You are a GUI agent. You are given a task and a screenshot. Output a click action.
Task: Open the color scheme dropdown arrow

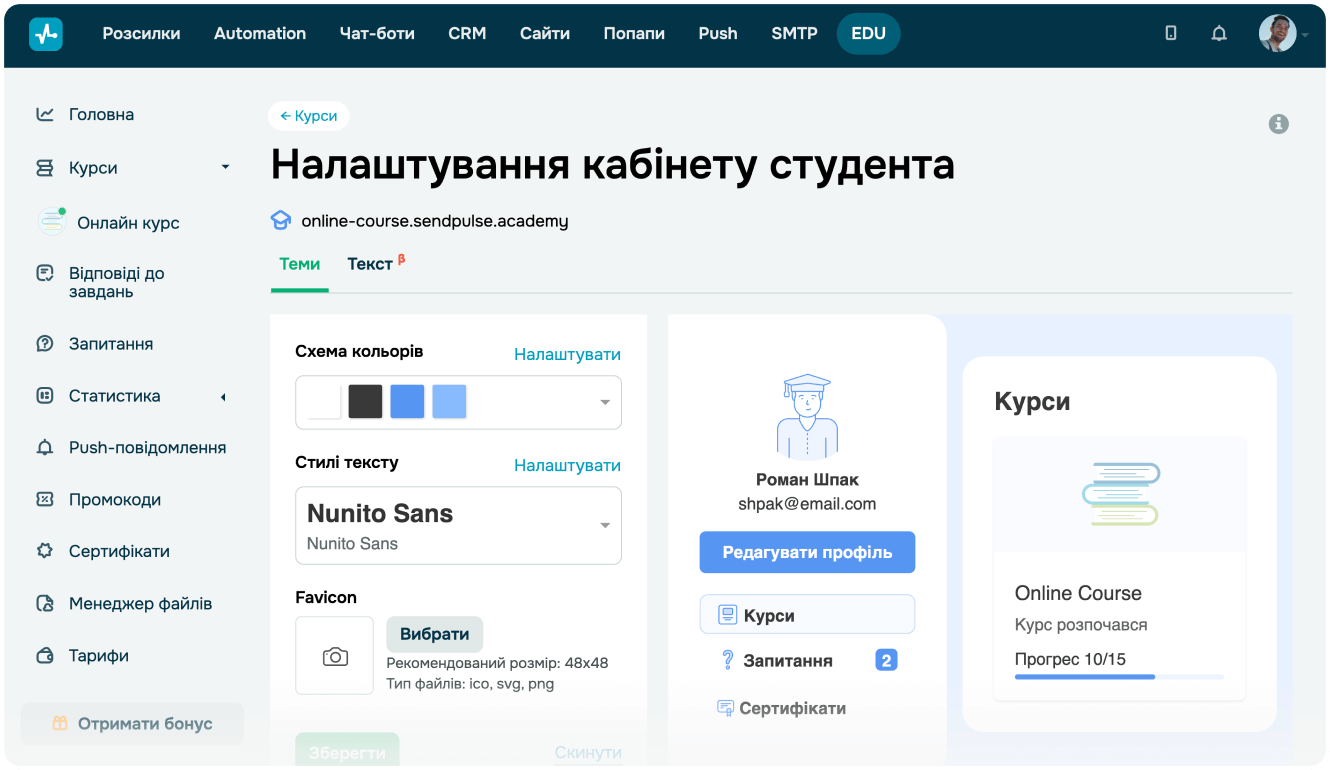click(x=604, y=403)
